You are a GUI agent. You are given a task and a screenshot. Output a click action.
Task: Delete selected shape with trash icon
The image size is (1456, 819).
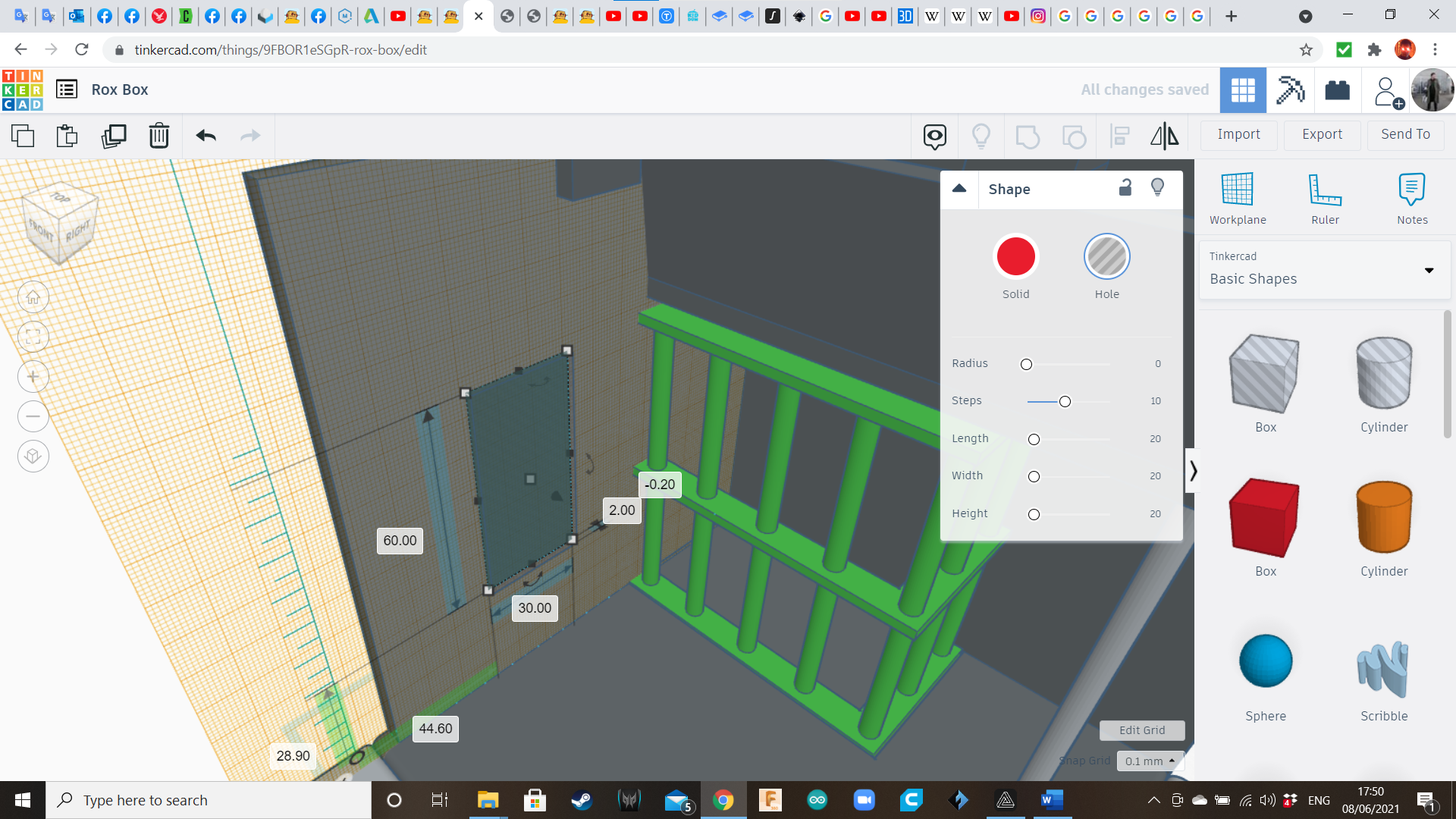click(159, 136)
